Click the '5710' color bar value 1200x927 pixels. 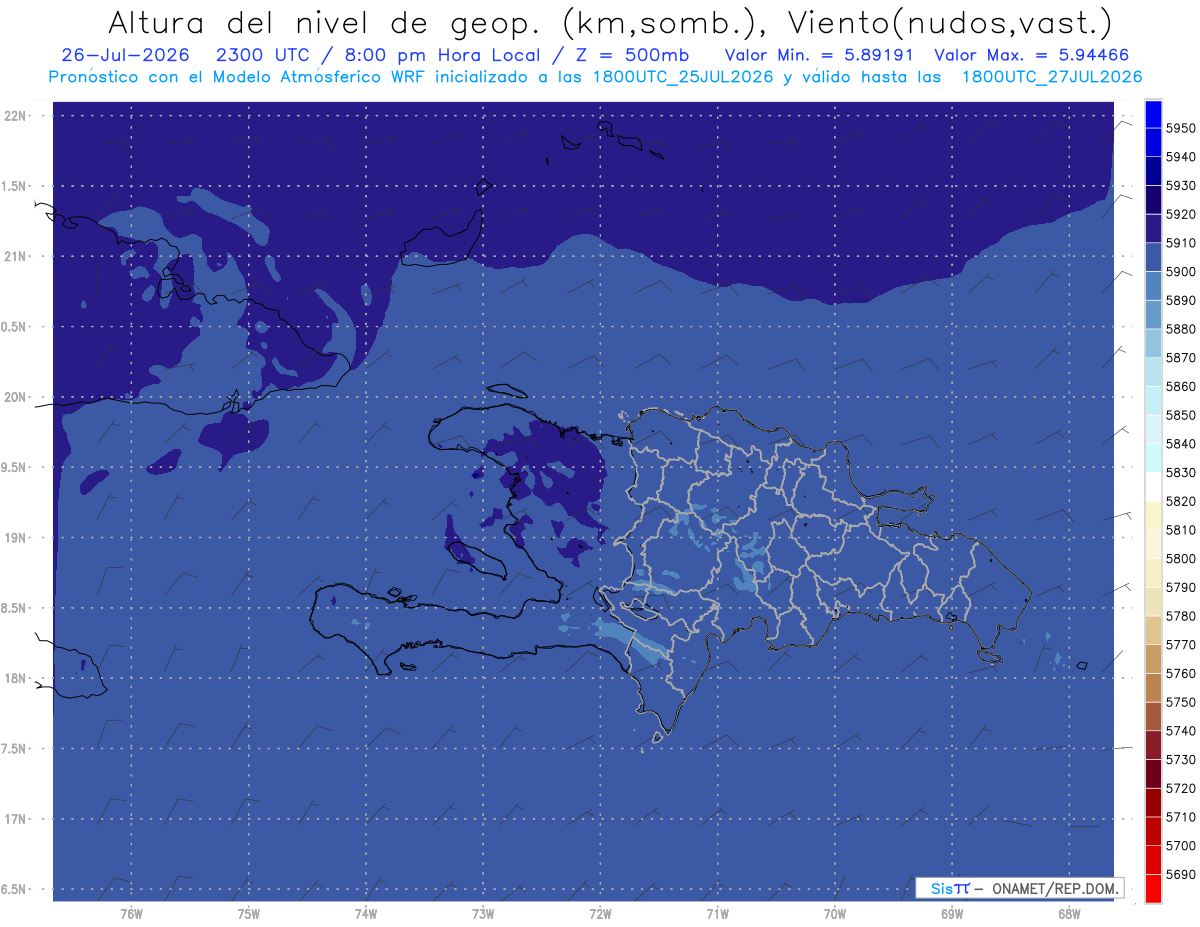pyautogui.click(x=1180, y=816)
